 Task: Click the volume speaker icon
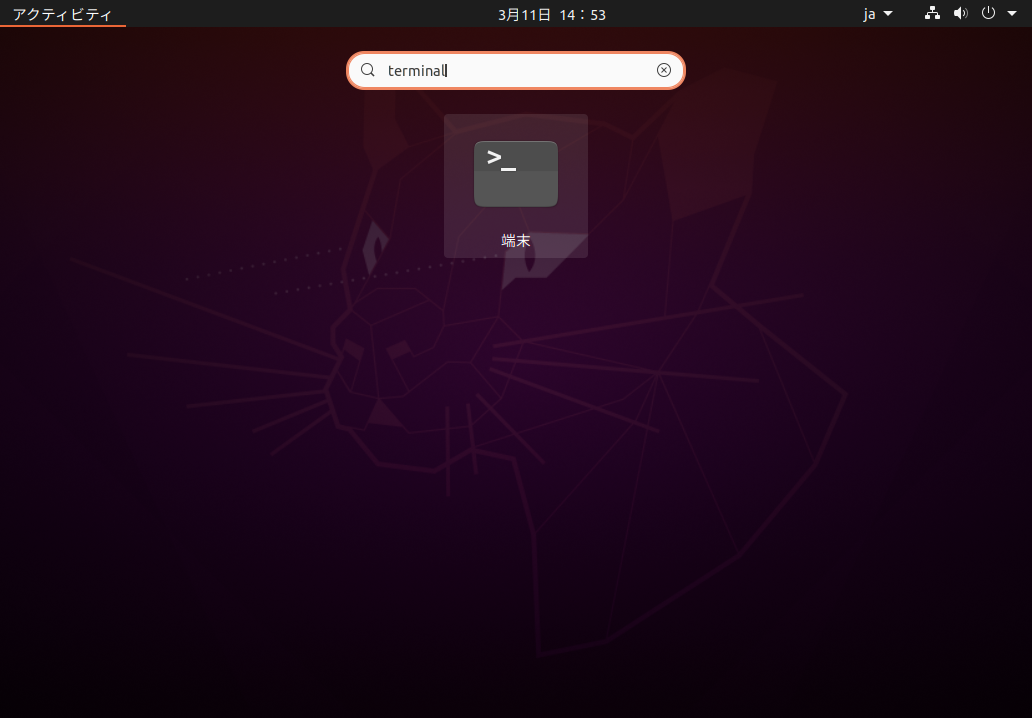point(960,14)
